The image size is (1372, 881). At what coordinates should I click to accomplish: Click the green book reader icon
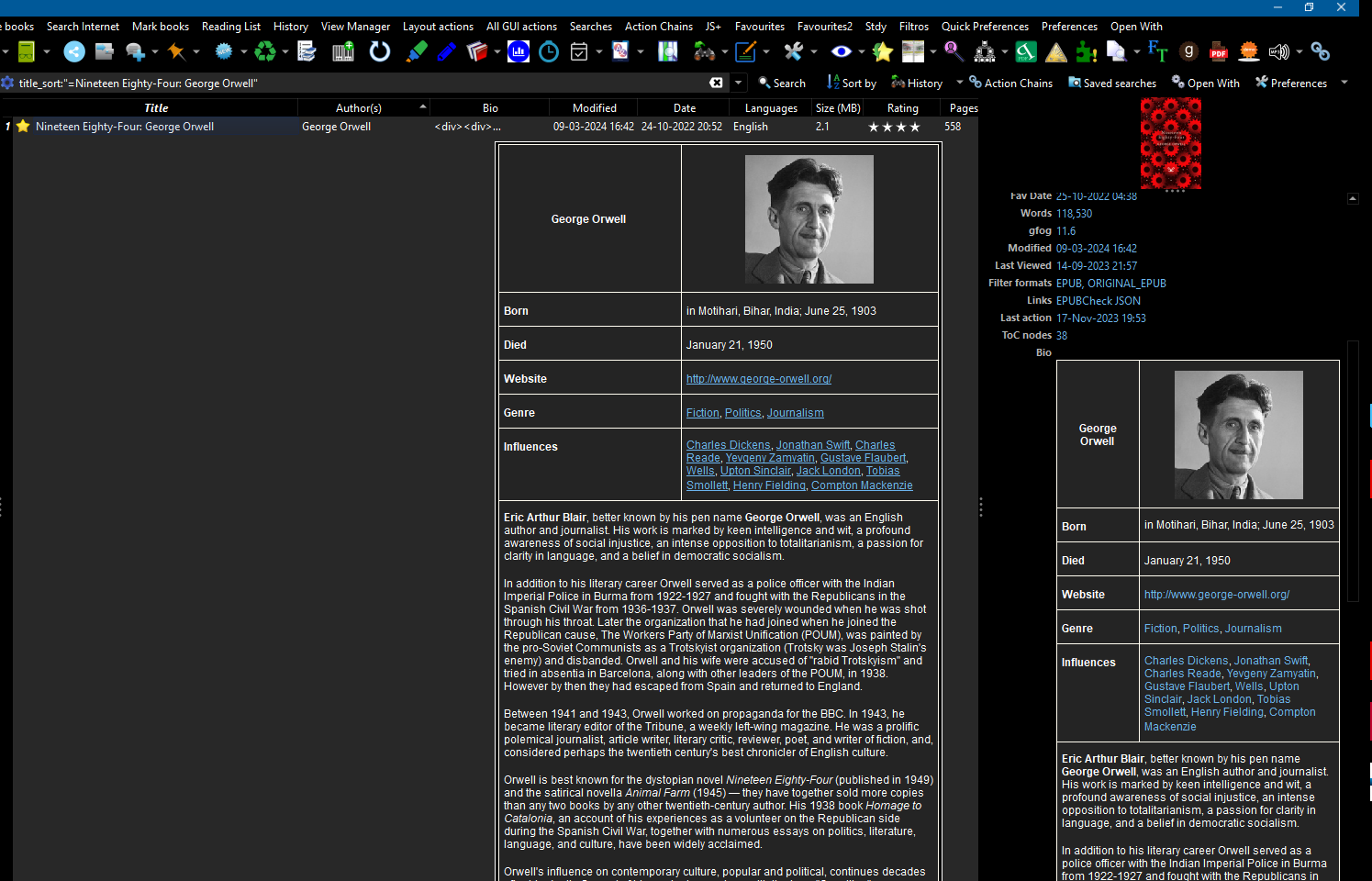[27, 52]
